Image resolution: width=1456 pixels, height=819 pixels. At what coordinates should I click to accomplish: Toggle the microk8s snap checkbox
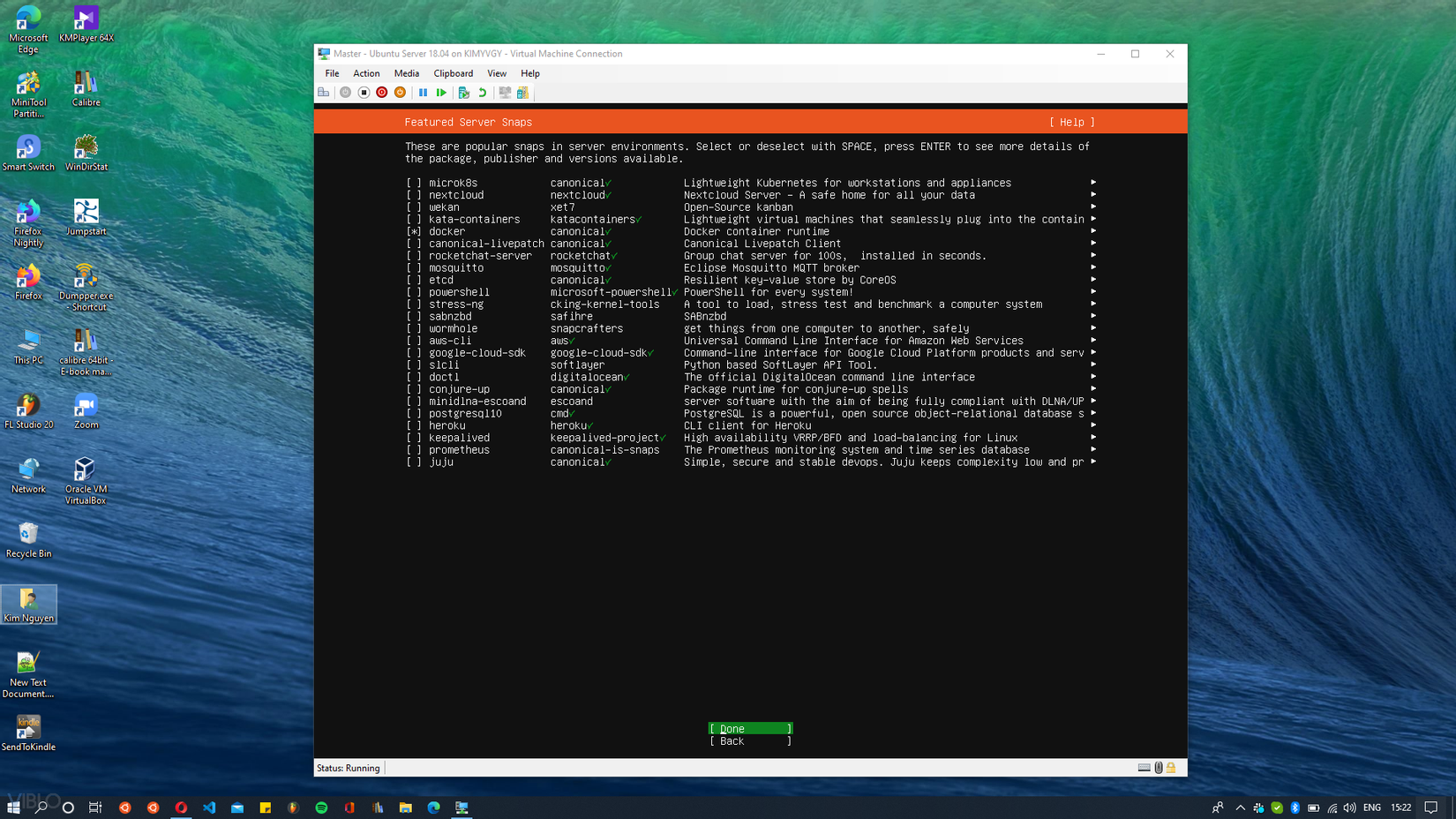tap(414, 183)
